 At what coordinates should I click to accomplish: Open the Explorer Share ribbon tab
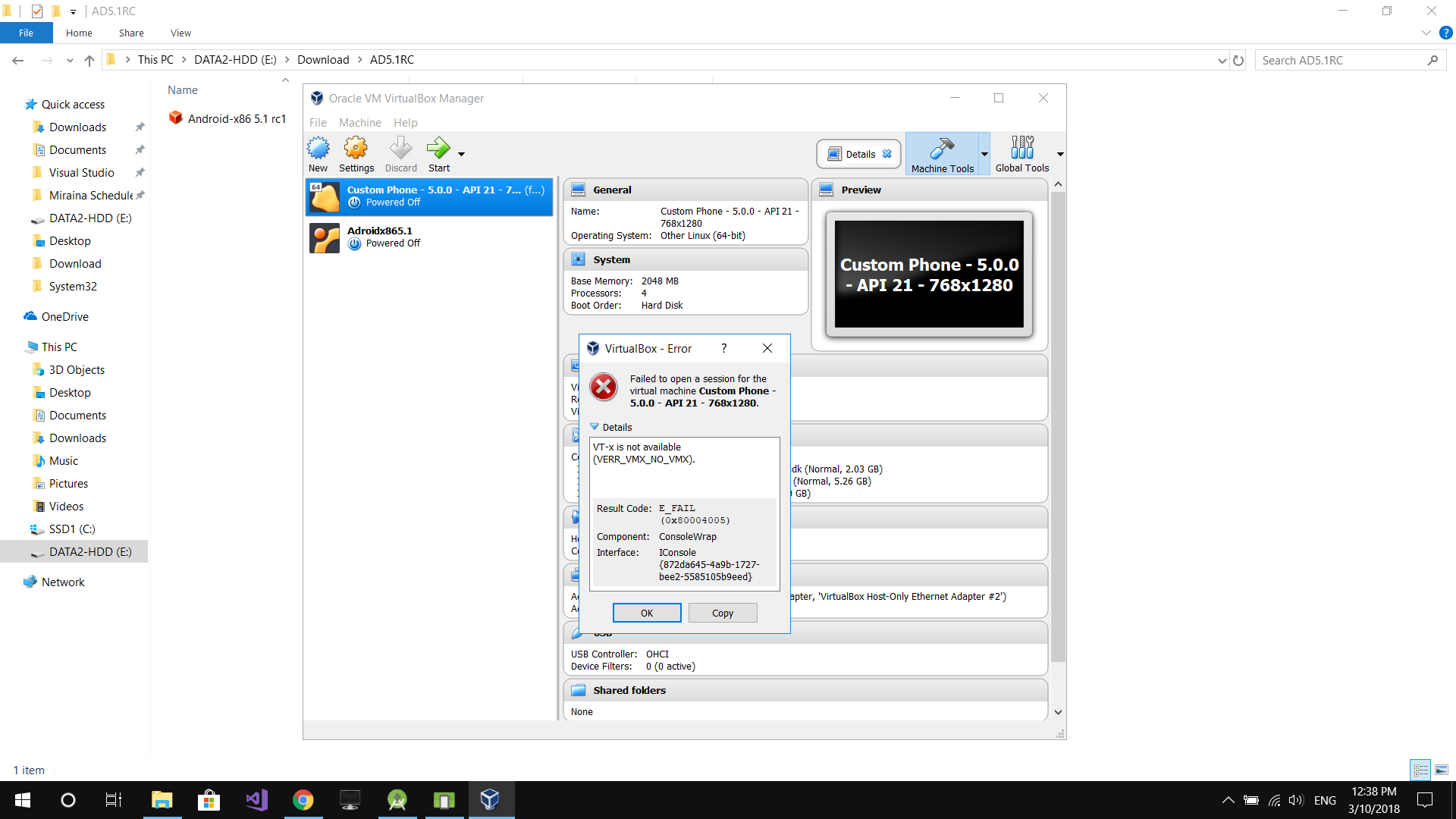131,33
